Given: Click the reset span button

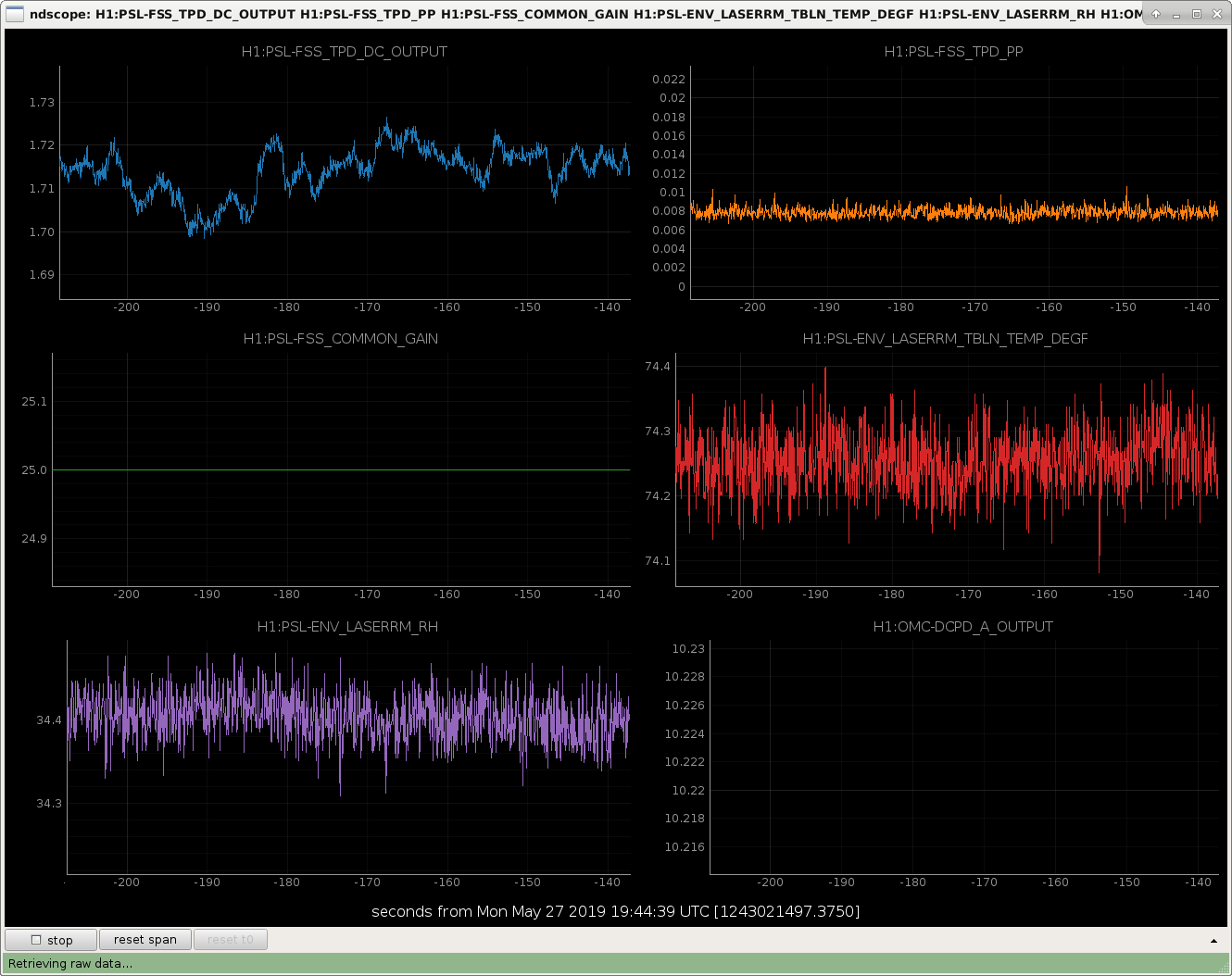Looking at the screenshot, I should [x=145, y=940].
